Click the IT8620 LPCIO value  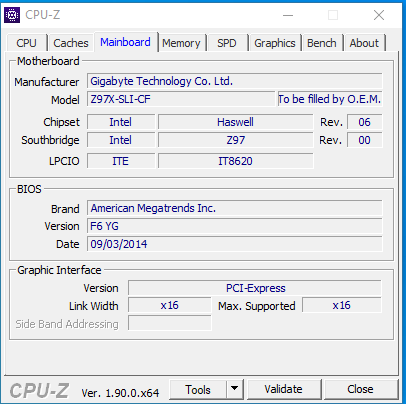click(x=235, y=161)
